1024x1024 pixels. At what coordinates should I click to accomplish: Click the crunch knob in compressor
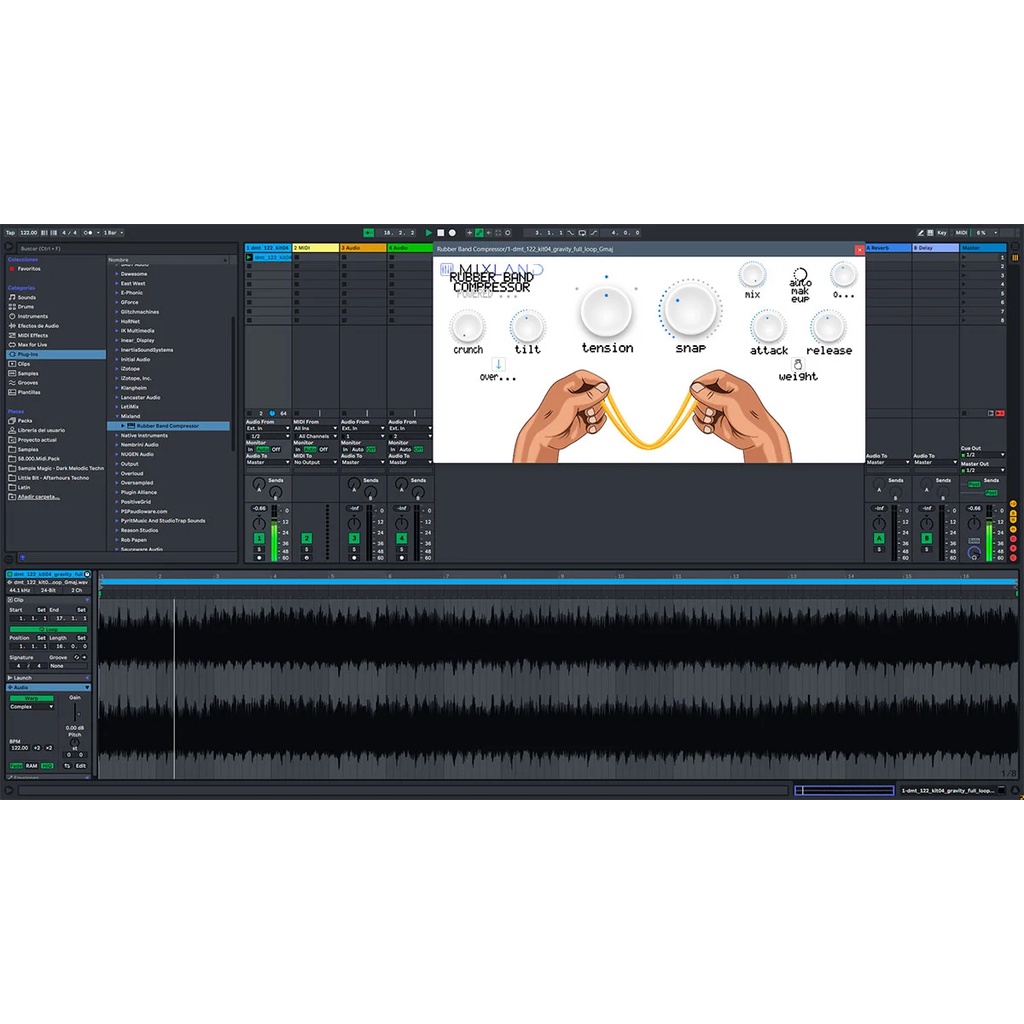pyautogui.click(x=468, y=327)
